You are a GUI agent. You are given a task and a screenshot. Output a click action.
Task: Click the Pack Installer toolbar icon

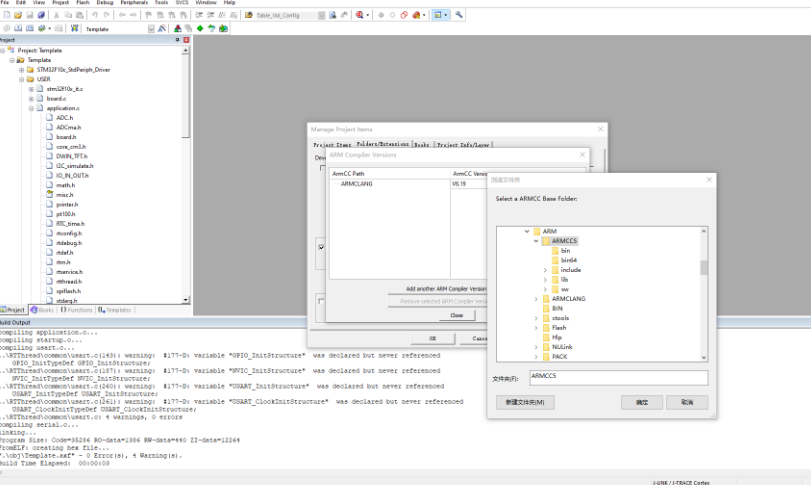coord(223,28)
